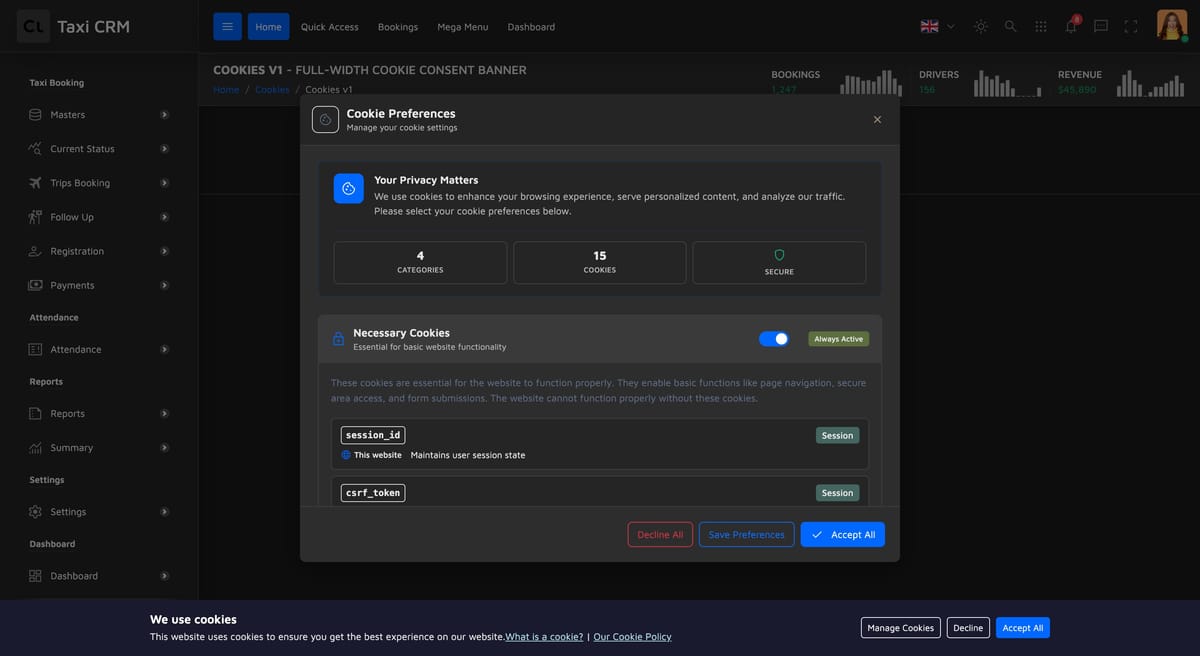Click the csrf_token cookie name tag
Image resolution: width=1200 pixels, height=656 pixels.
(373, 493)
